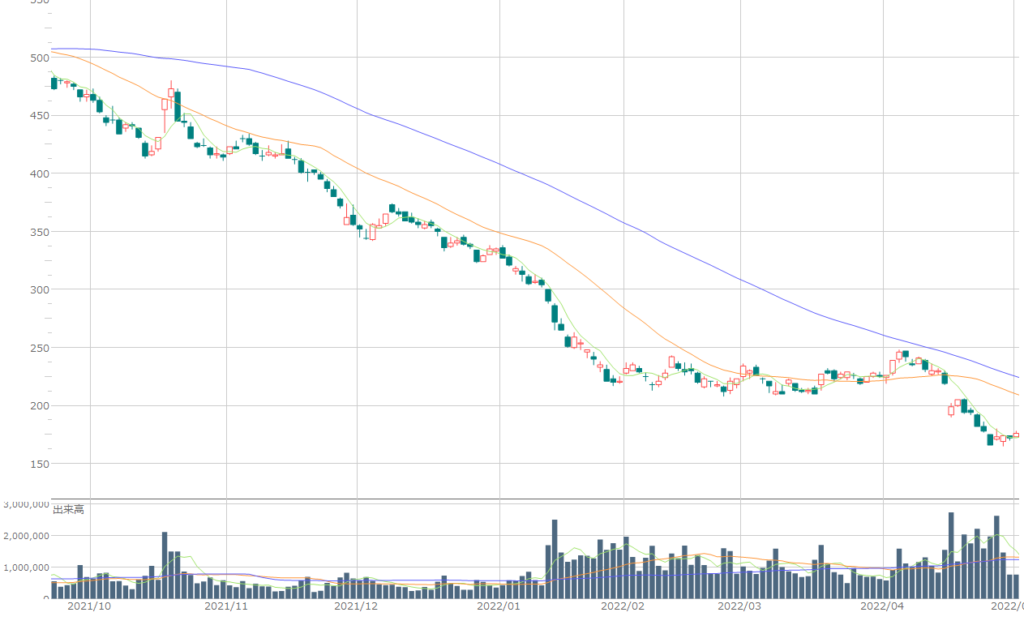1024x621 pixels.
Task: Click the 300 price level label
Action: click(39, 289)
